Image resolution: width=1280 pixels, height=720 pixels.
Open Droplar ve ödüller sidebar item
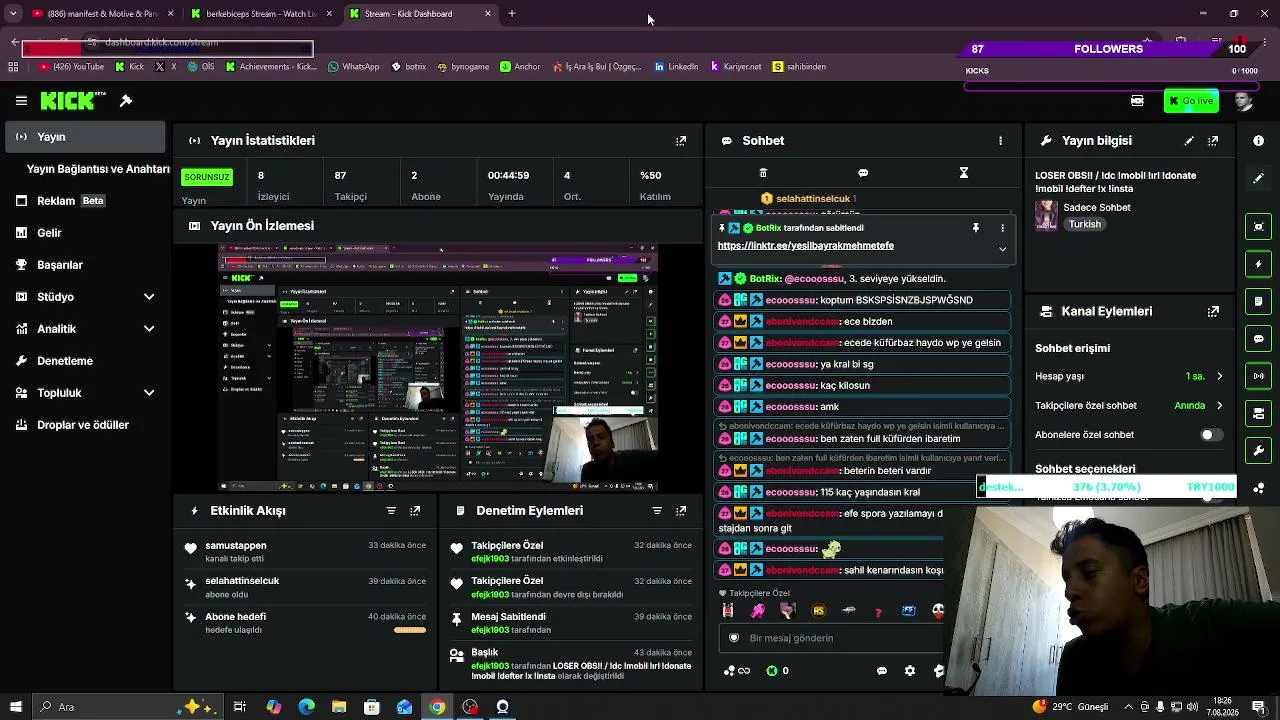(85, 425)
